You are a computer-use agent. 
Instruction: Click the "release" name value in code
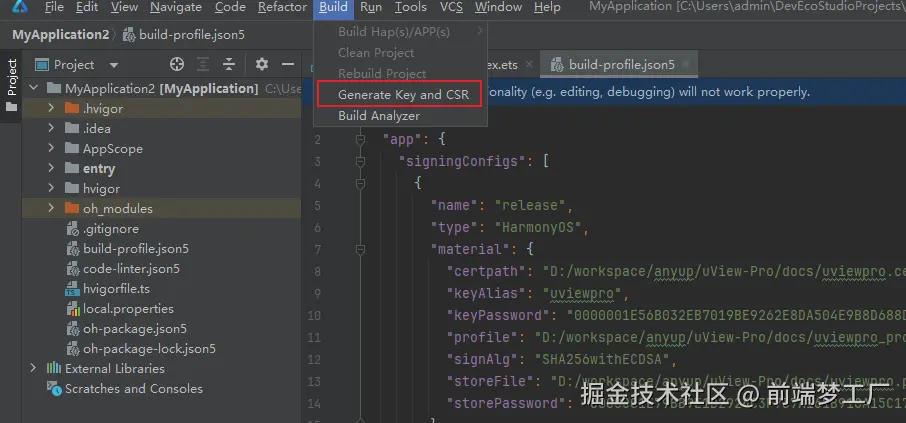pyautogui.click(x=529, y=205)
